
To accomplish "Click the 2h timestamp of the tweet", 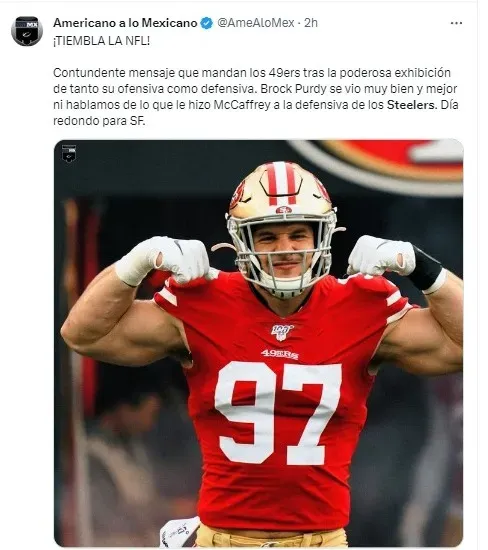I will pyautogui.click(x=311, y=23).
